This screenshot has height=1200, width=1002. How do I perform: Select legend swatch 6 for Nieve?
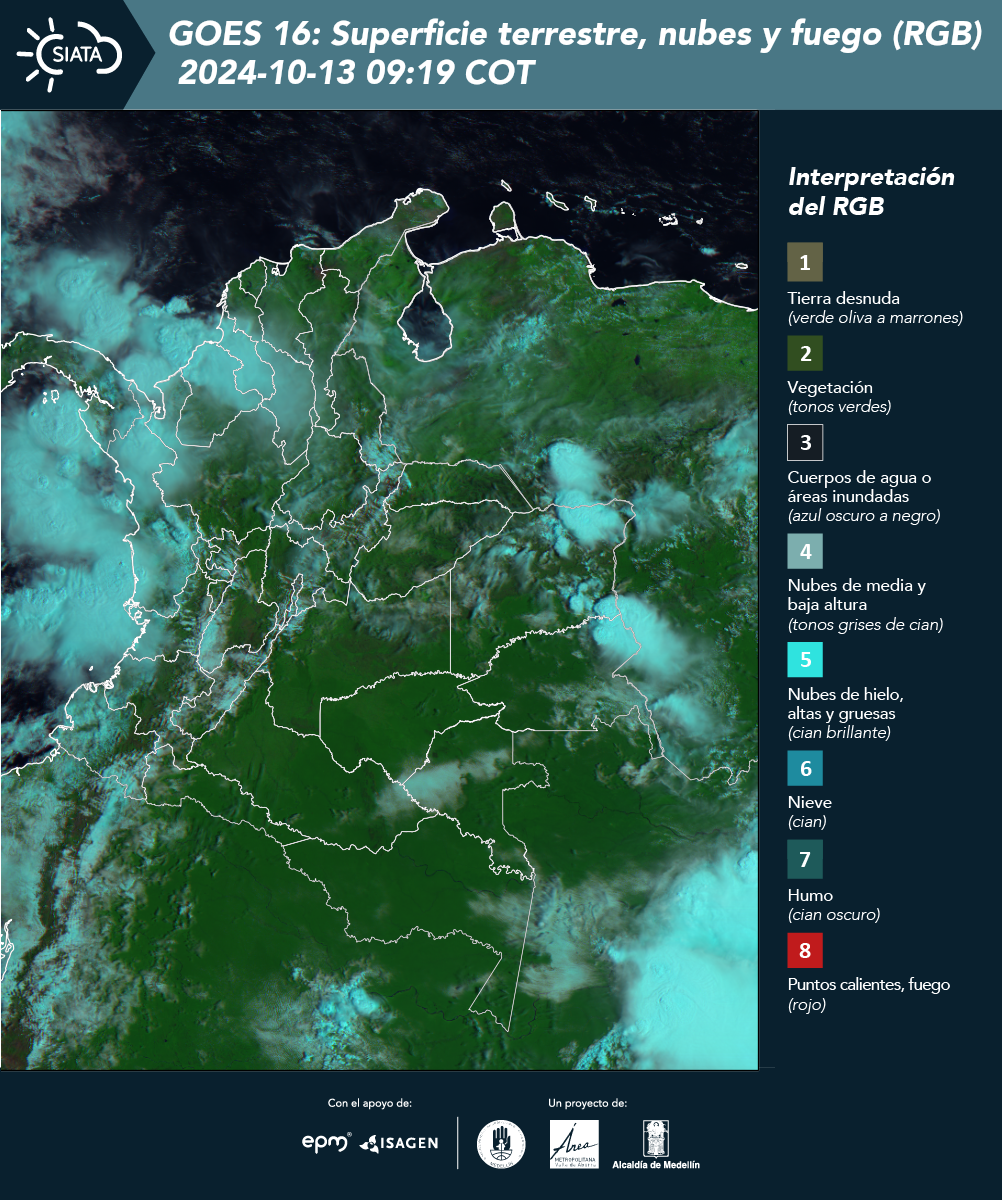click(x=805, y=769)
